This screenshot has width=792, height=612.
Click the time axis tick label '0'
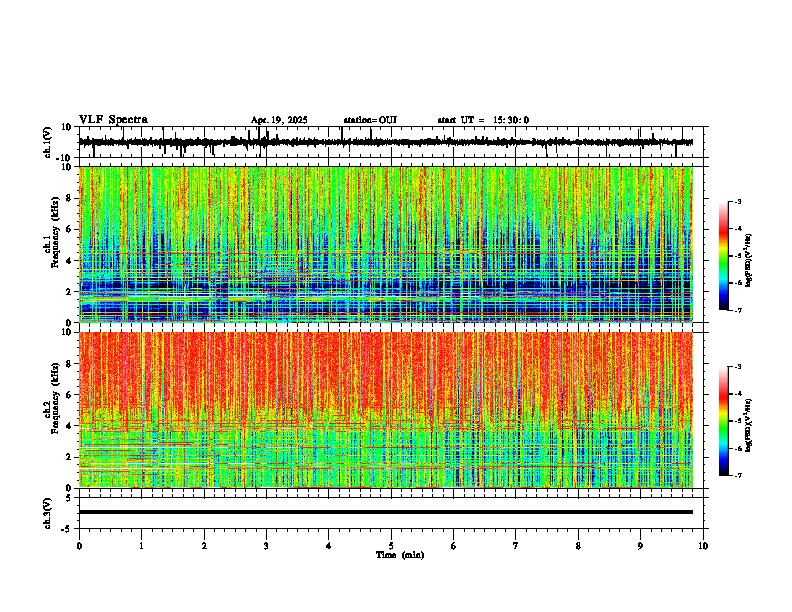click(79, 545)
